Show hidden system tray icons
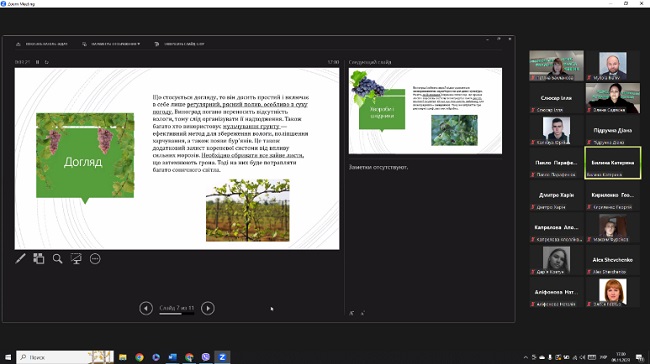Image resolution: width=650 pixels, height=364 pixels. click(x=526, y=357)
